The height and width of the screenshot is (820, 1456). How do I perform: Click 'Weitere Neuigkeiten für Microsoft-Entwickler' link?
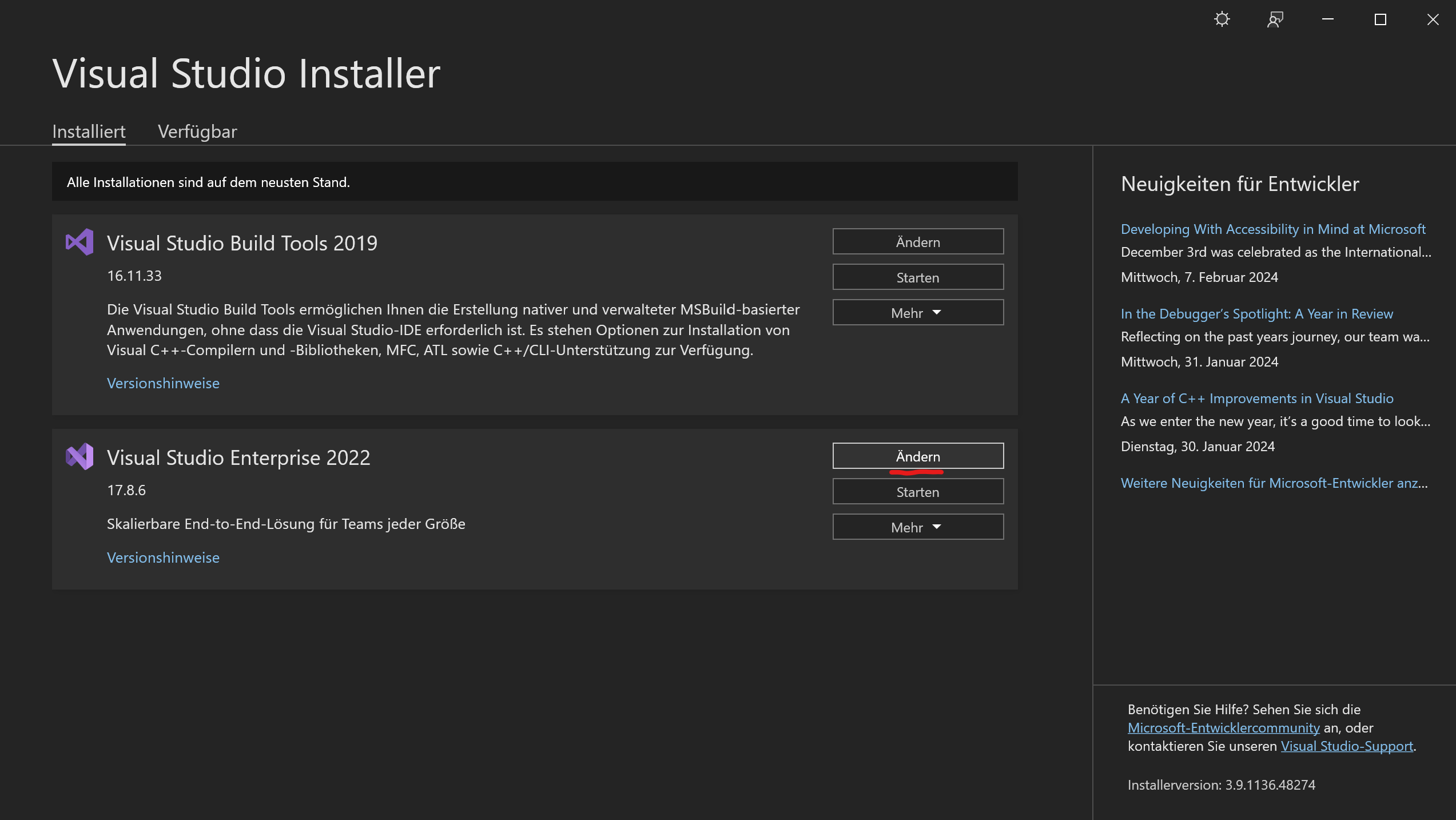coord(1274,483)
